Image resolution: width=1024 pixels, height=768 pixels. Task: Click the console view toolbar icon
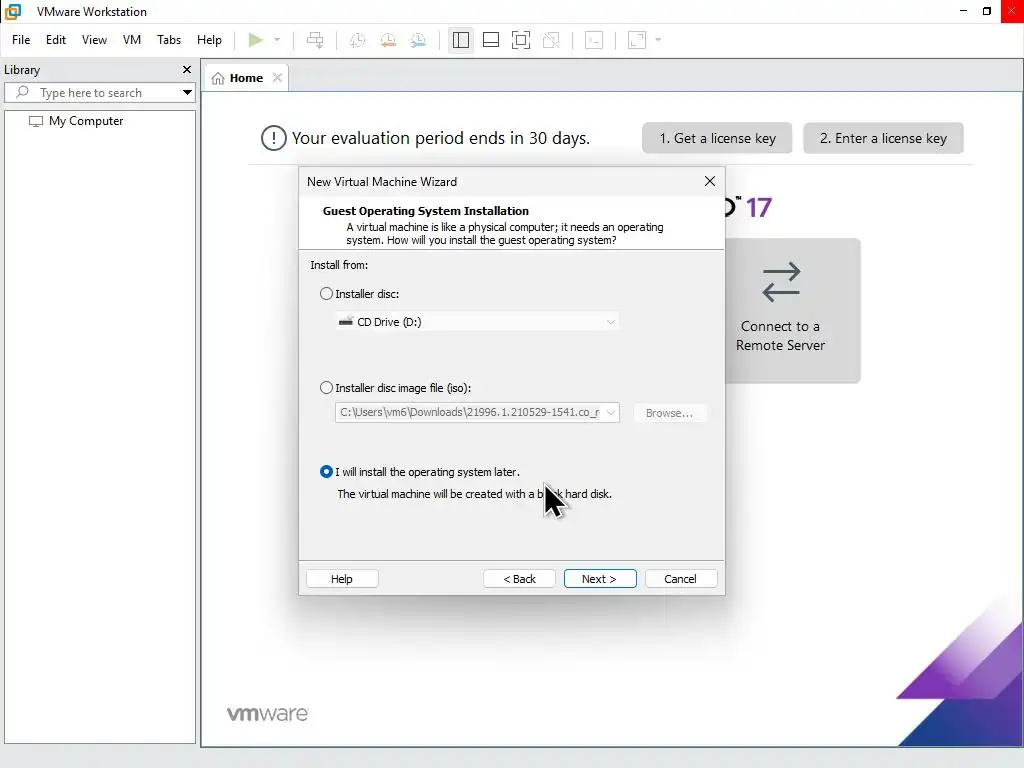(x=594, y=40)
